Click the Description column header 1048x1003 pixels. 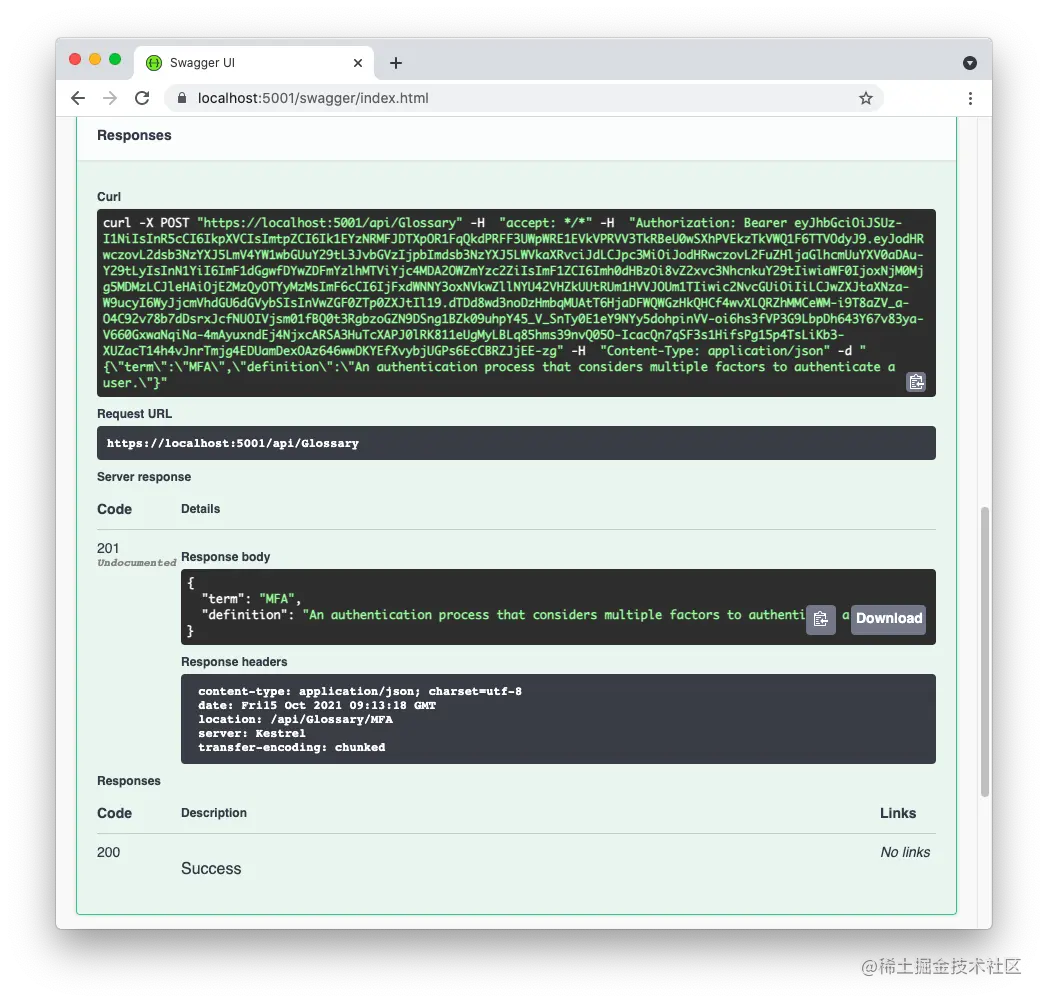pos(214,813)
